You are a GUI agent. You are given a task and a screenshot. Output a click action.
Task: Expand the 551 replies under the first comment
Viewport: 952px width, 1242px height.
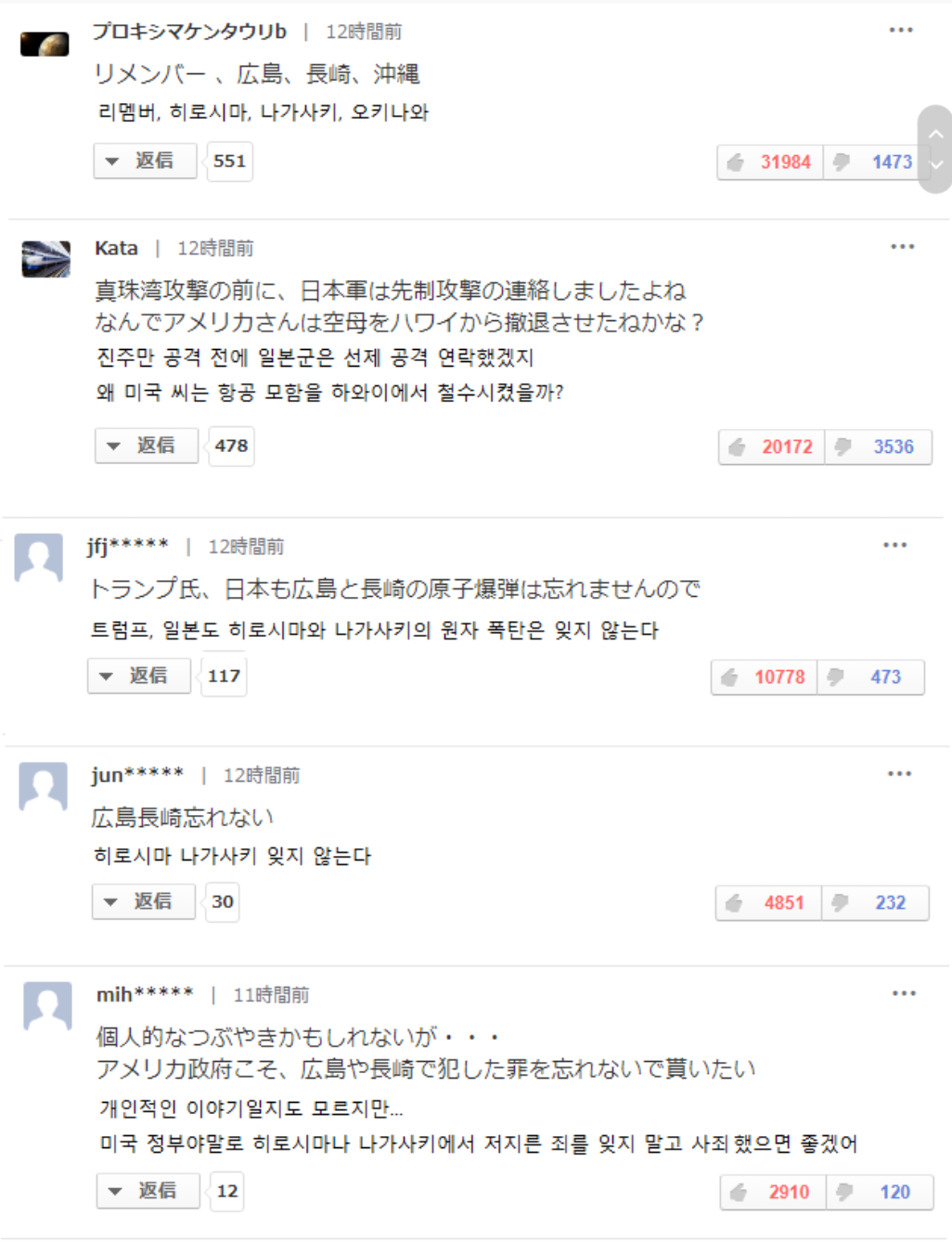tap(146, 162)
